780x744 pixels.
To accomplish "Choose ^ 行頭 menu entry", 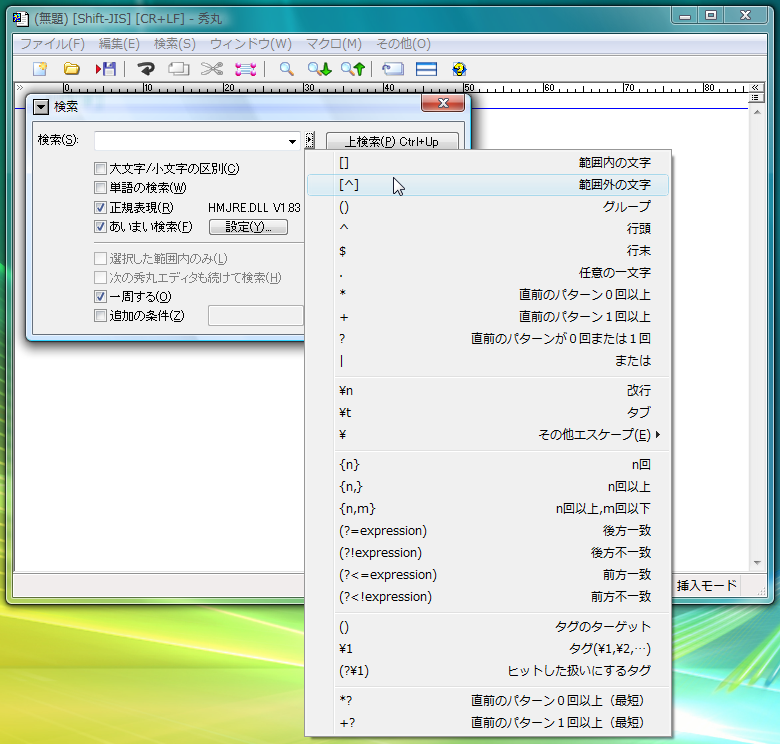I will (488, 228).
